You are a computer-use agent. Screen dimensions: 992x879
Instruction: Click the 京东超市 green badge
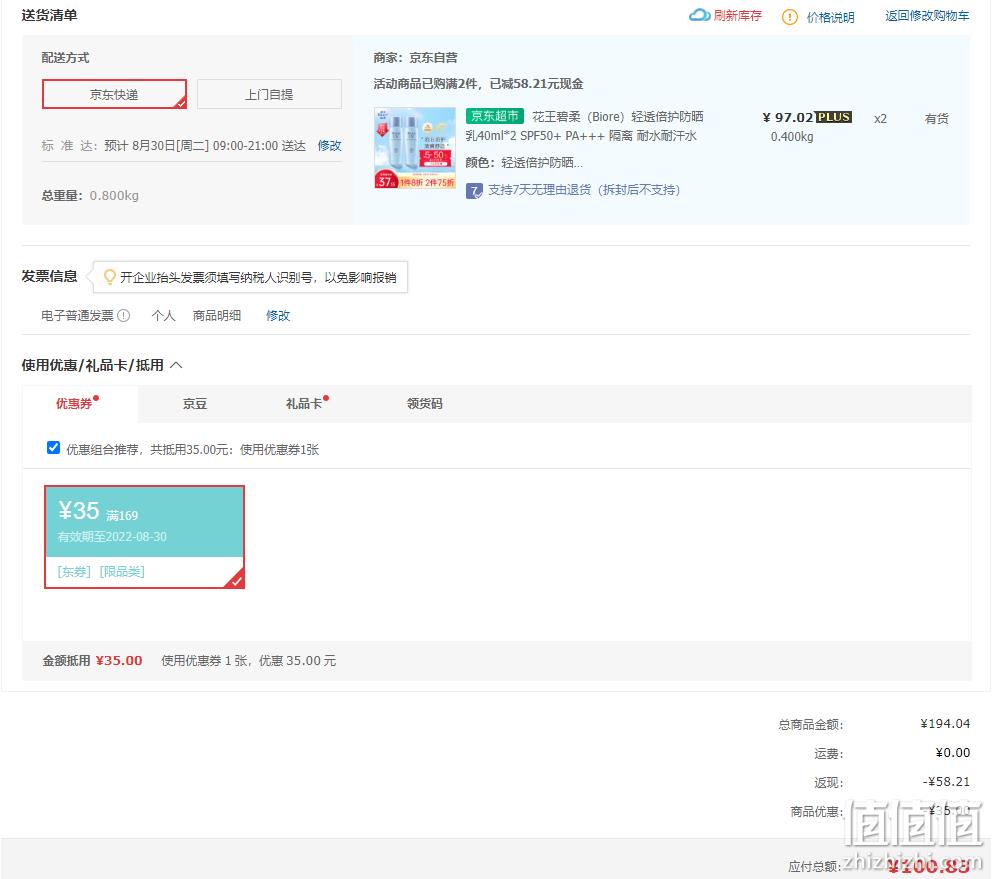coord(494,116)
